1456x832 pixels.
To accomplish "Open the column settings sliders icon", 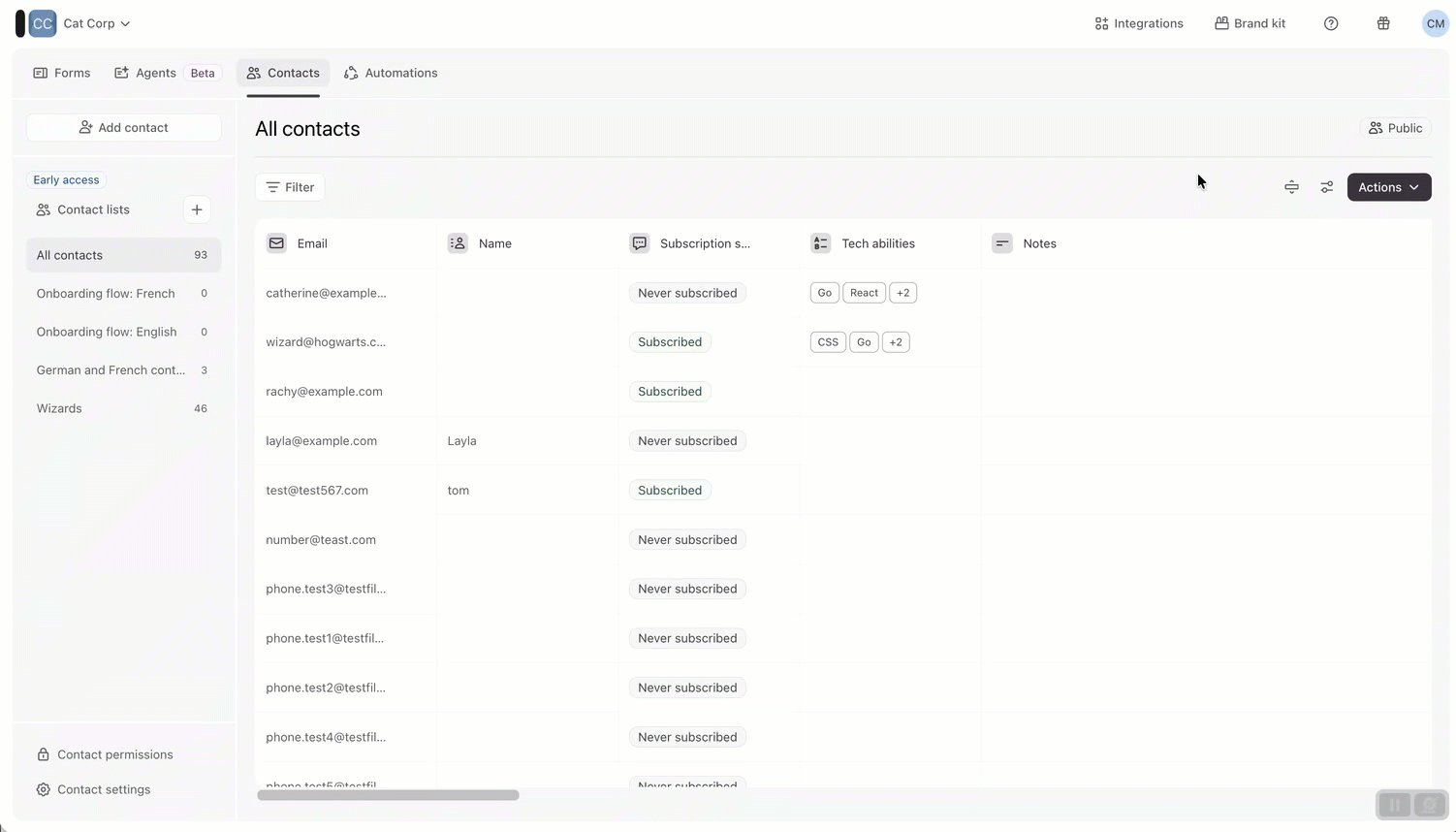I will [x=1327, y=187].
